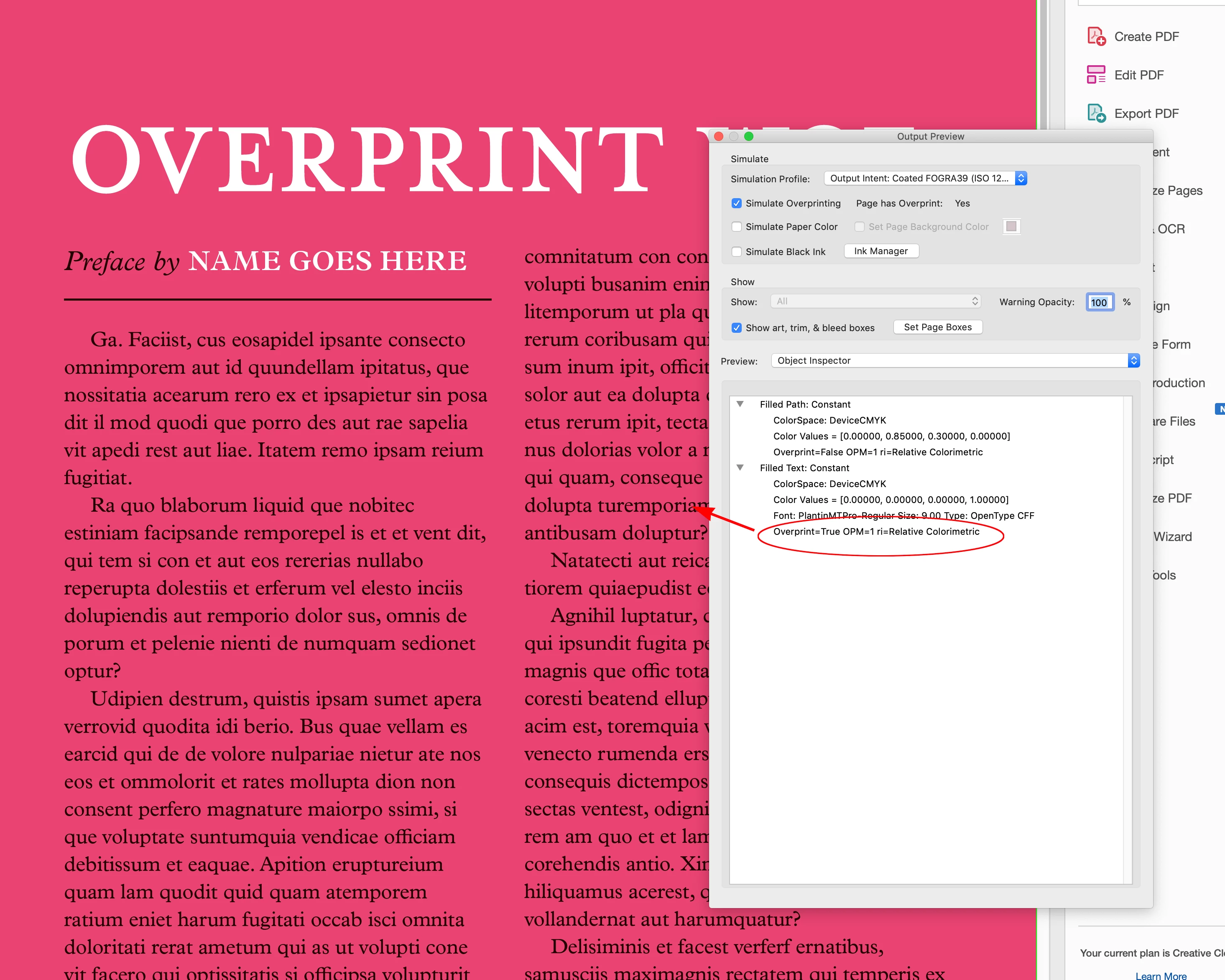Enable Simulate Paper Color checkbox

click(x=736, y=227)
